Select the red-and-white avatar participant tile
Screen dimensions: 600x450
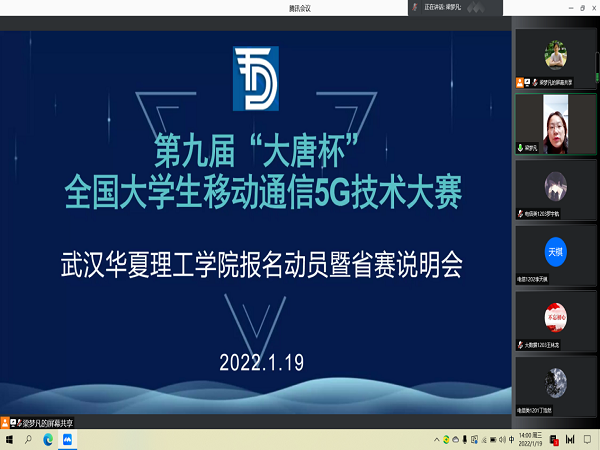click(556, 321)
